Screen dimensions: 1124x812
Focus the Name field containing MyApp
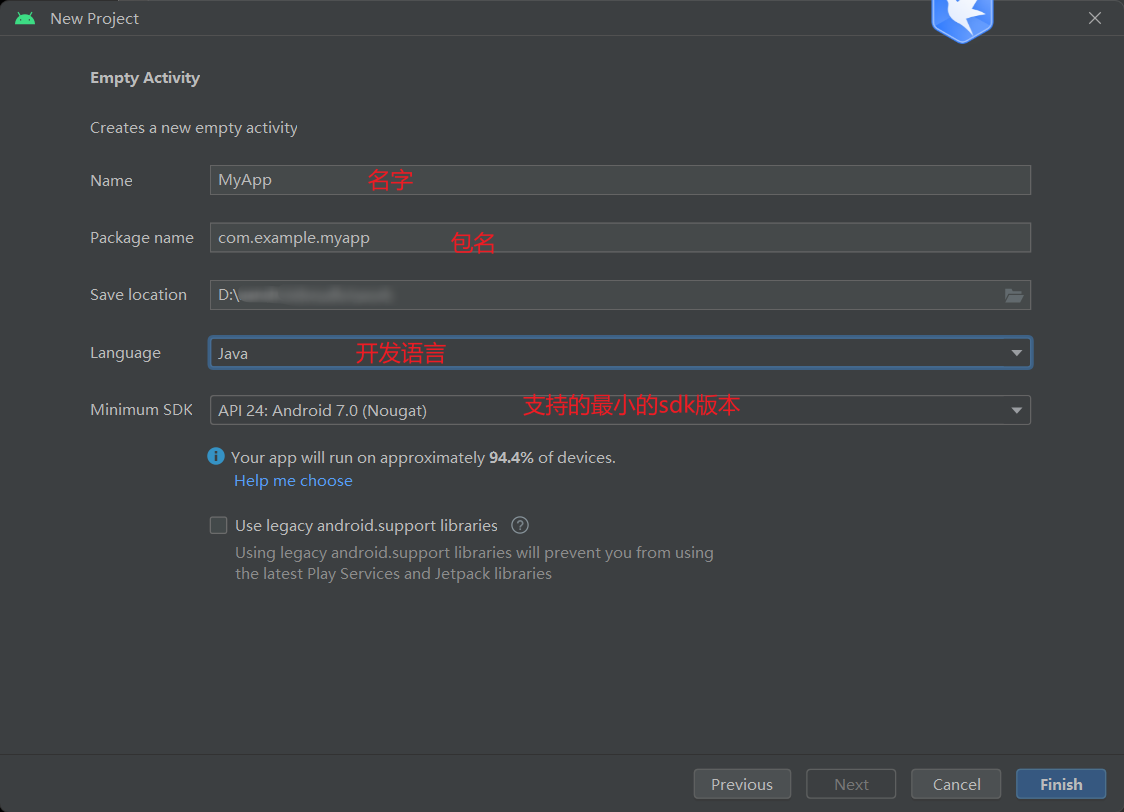tap(620, 180)
